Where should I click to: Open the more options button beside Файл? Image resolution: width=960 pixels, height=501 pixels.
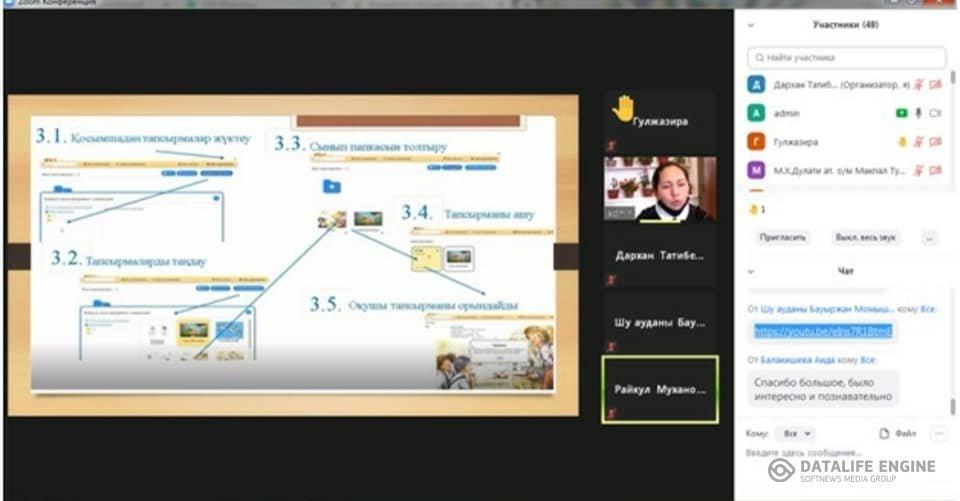937,434
